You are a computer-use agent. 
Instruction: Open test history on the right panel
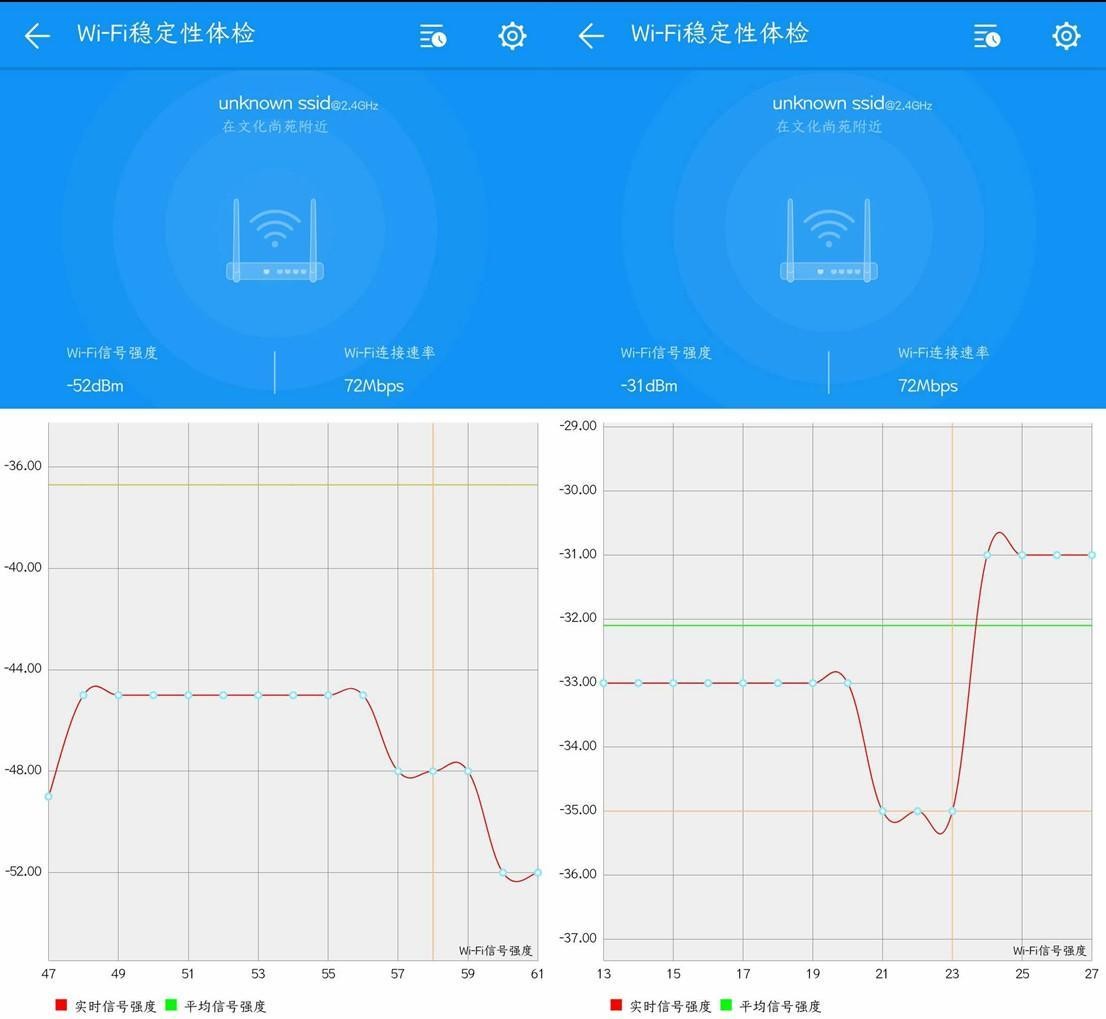coord(986,35)
